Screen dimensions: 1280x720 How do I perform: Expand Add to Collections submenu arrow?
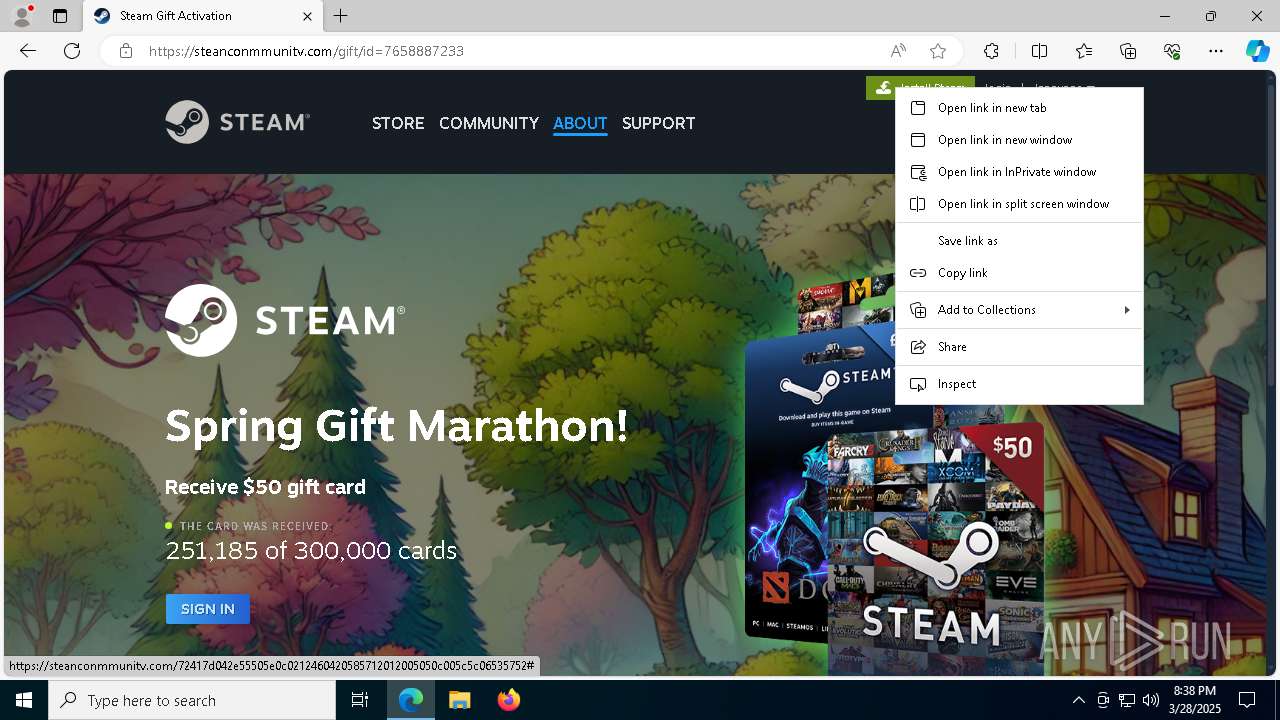(x=1127, y=310)
